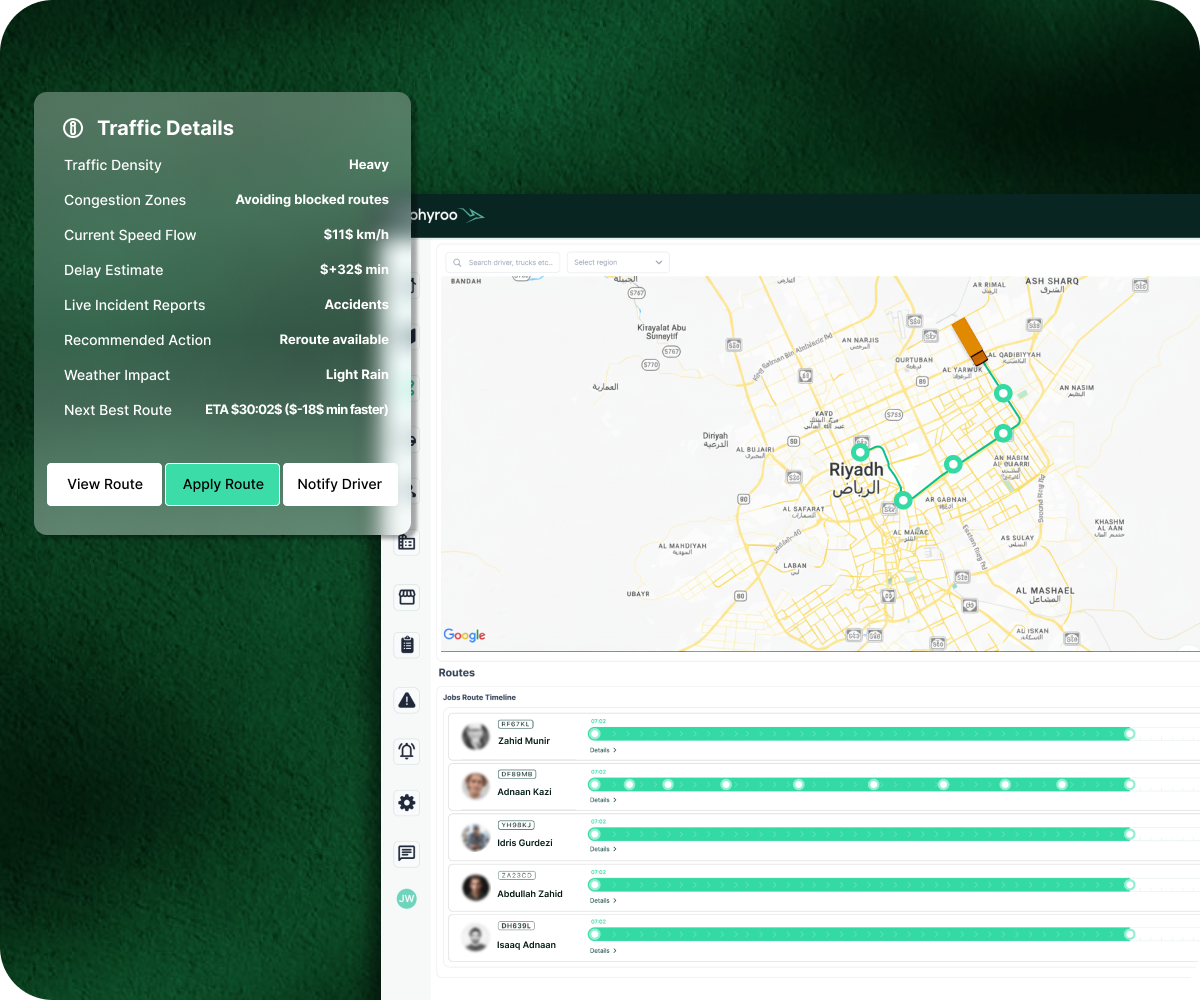The height and width of the screenshot is (1000, 1200).
Task: Select route waypoint nearest the truck
Action: (x=1004, y=394)
